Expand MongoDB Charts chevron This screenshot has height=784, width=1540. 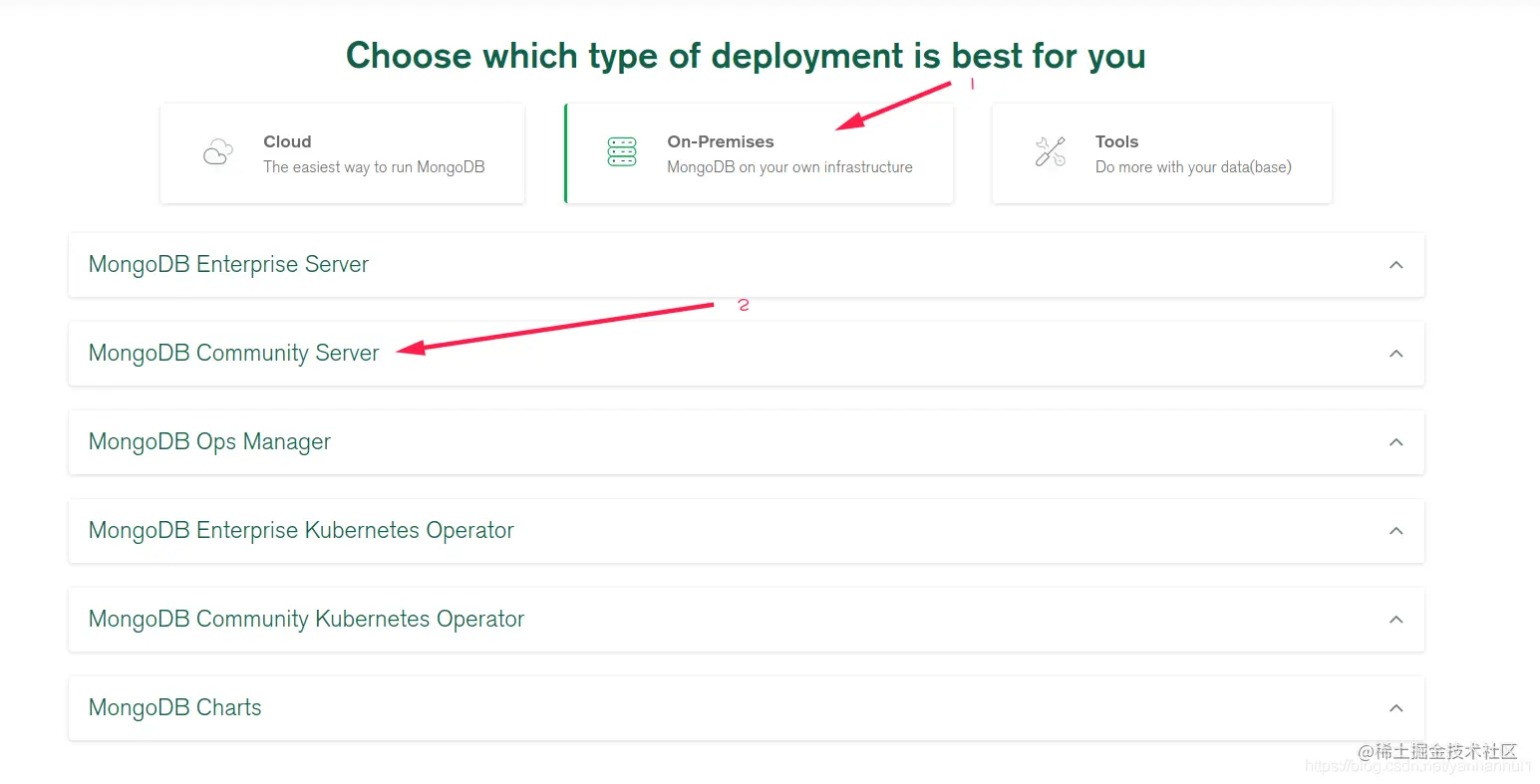click(1396, 708)
